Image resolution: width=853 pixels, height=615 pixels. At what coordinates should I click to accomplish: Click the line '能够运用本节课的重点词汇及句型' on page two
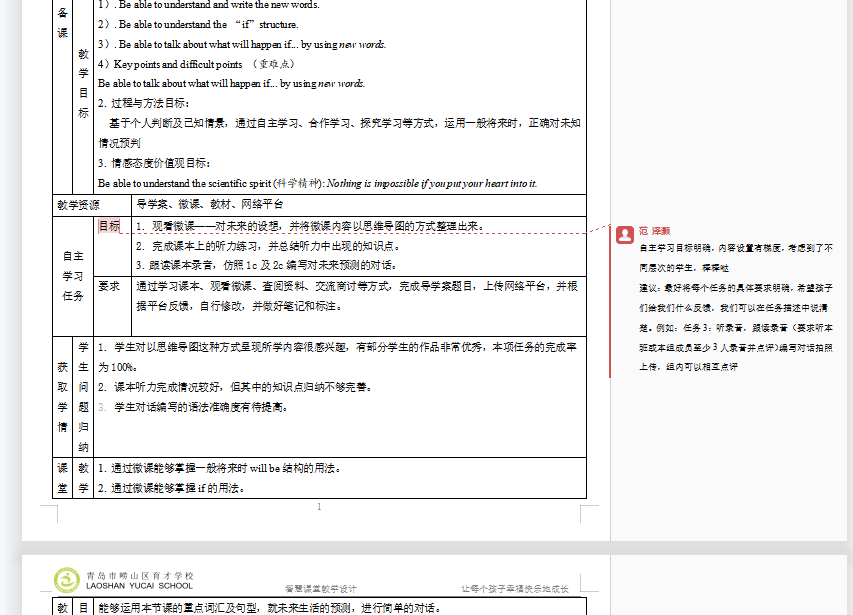click(x=270, y=608)
